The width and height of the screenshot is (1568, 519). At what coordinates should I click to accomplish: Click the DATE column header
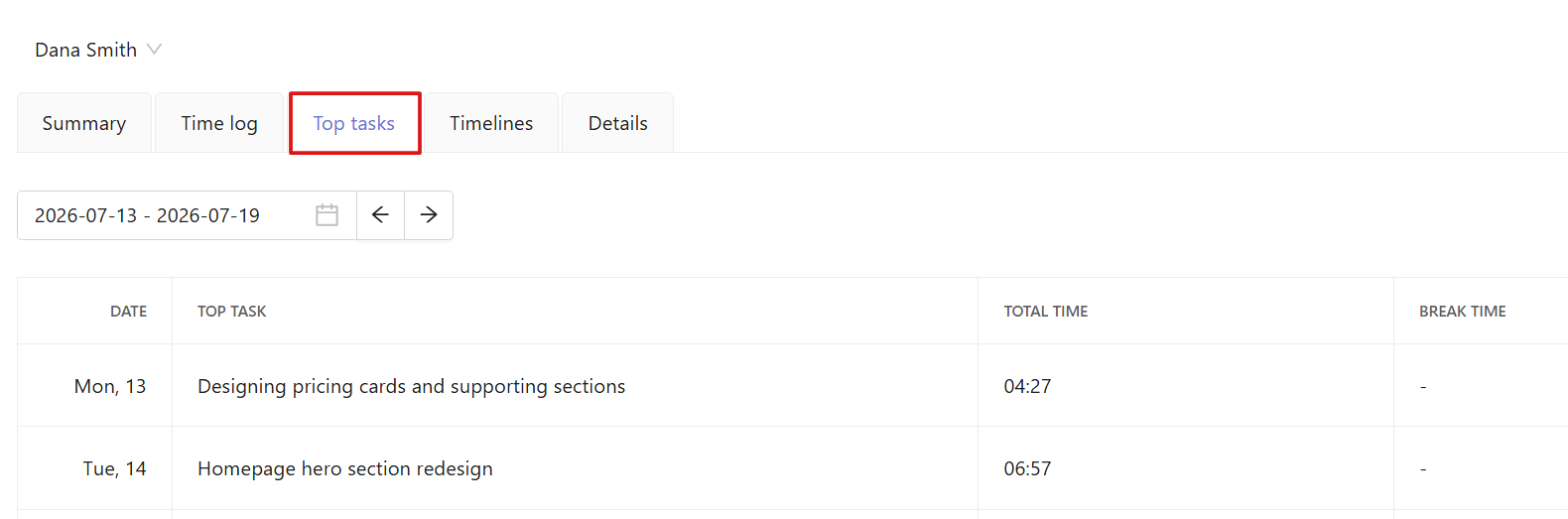coord(128,311)
